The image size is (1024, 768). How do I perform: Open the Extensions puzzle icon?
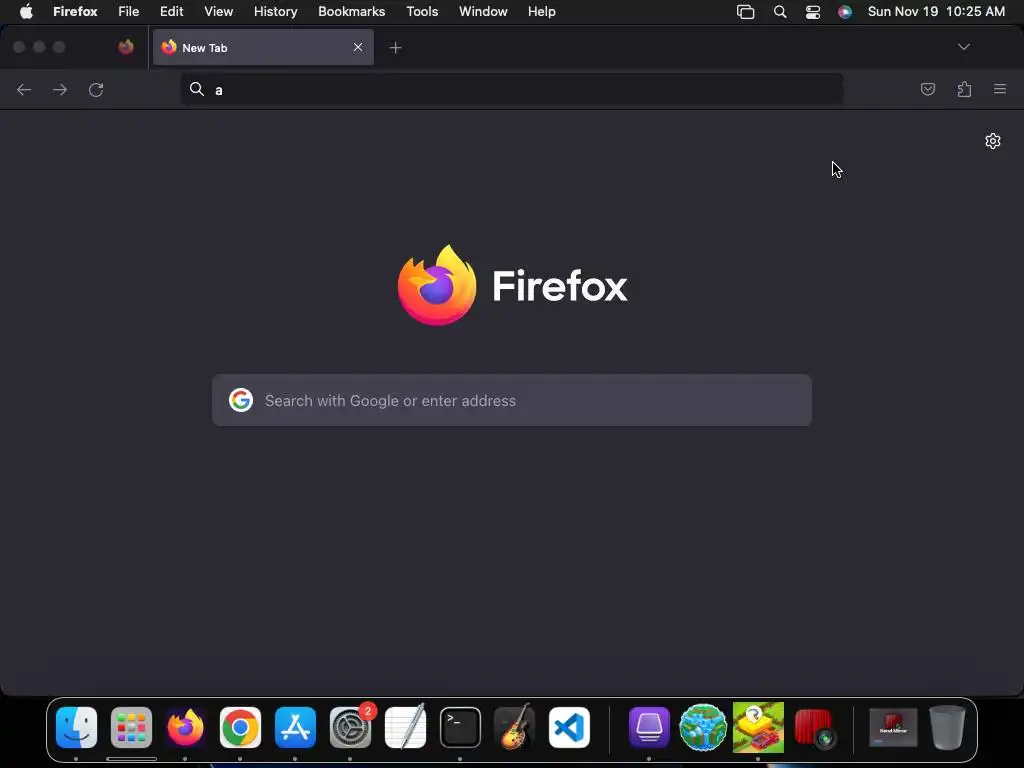point(964,89)
